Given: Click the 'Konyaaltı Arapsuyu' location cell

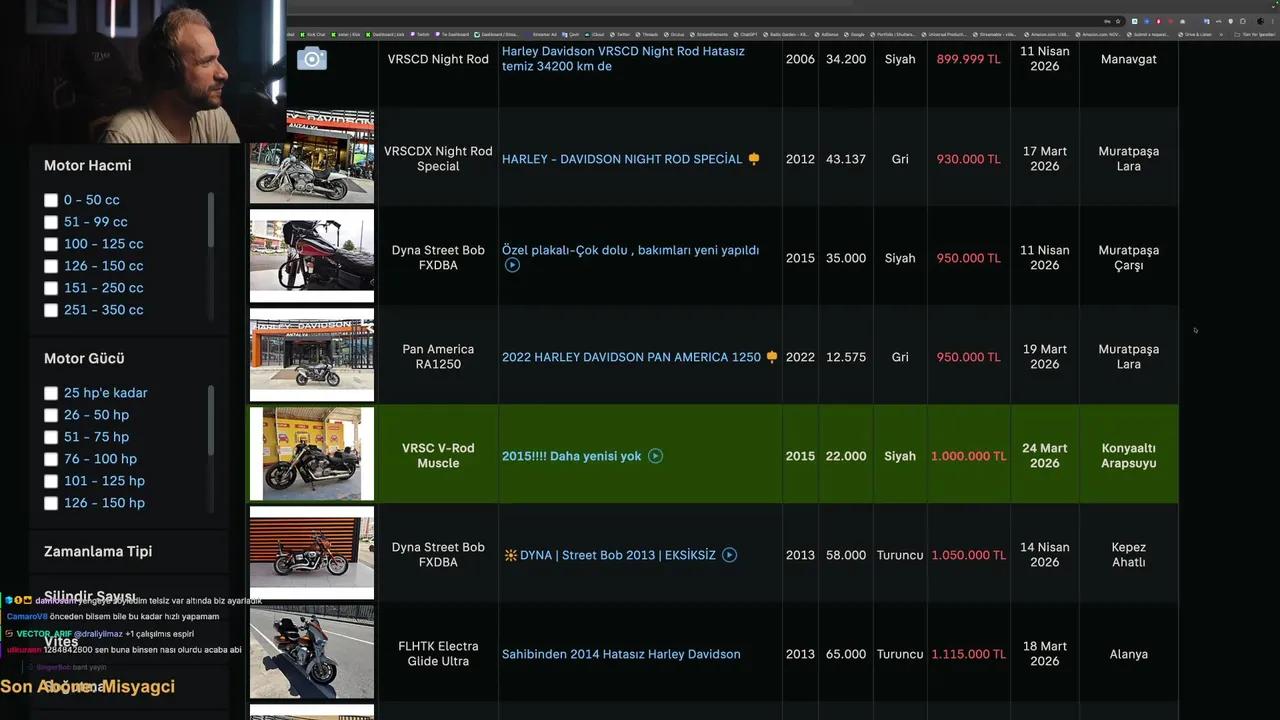Looking at the screenshot, I should [1128, 456].
